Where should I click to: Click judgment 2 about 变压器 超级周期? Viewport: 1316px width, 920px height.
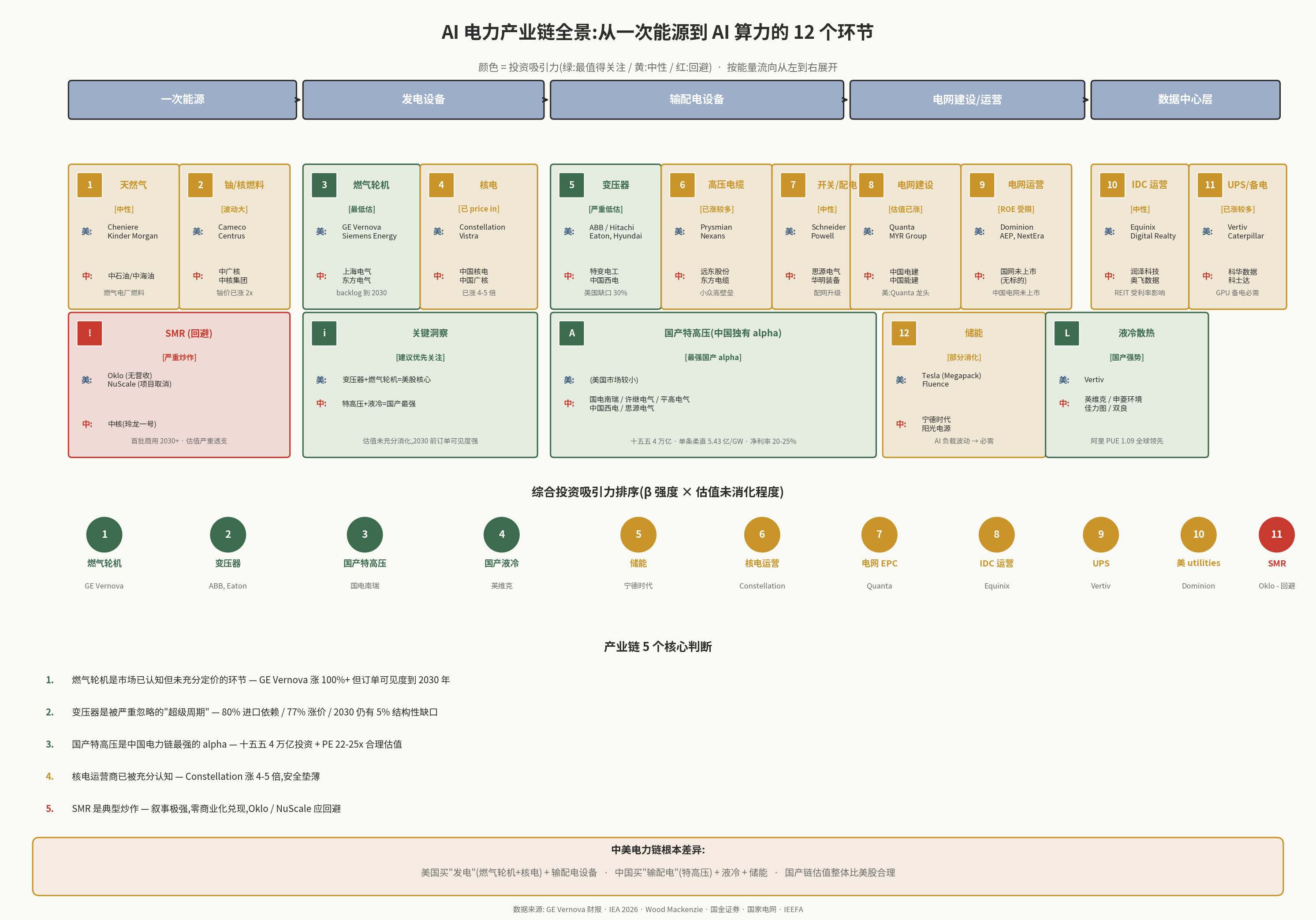(x=254, y=712)
